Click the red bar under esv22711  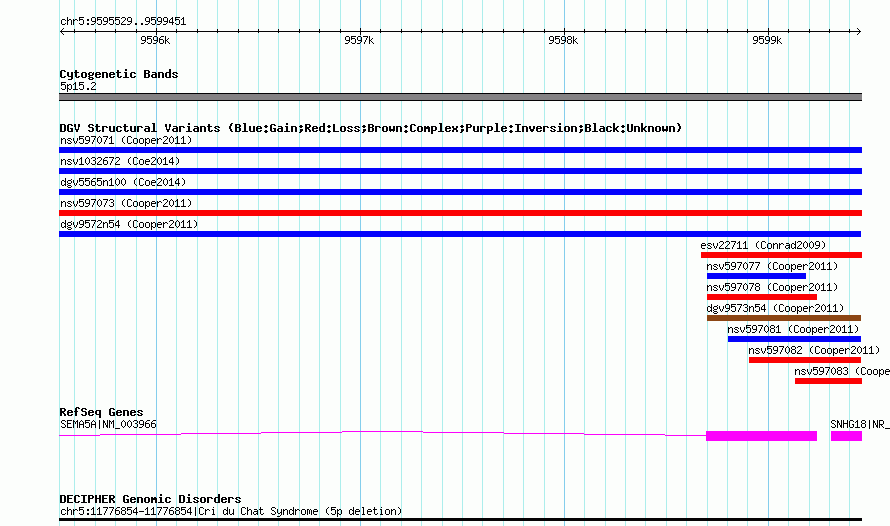coord(781,255)
